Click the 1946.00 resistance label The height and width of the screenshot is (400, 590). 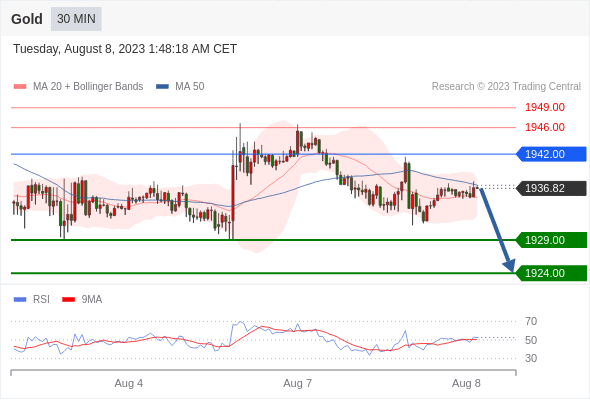545,128
